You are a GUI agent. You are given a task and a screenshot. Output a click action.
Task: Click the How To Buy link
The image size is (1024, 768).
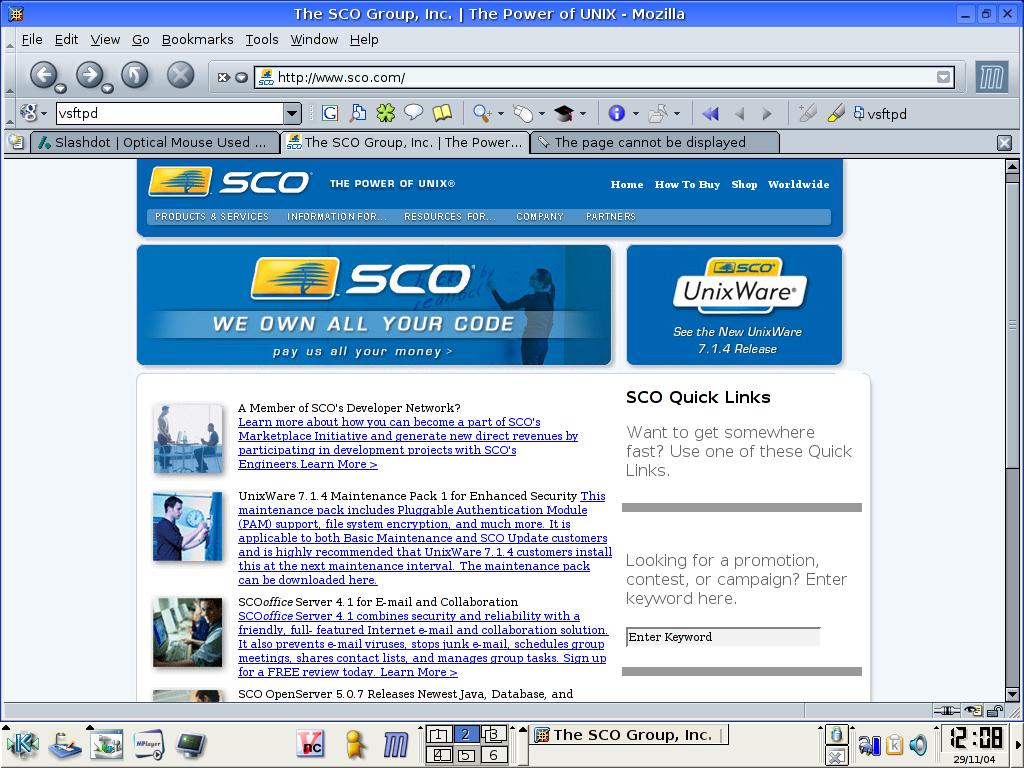[687, 184]
